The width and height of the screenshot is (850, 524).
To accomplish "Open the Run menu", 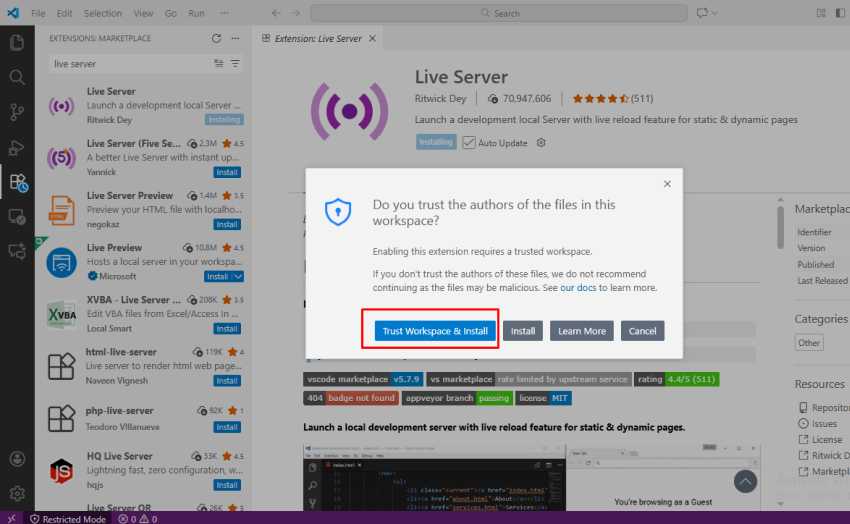I will tap(196, 13).
